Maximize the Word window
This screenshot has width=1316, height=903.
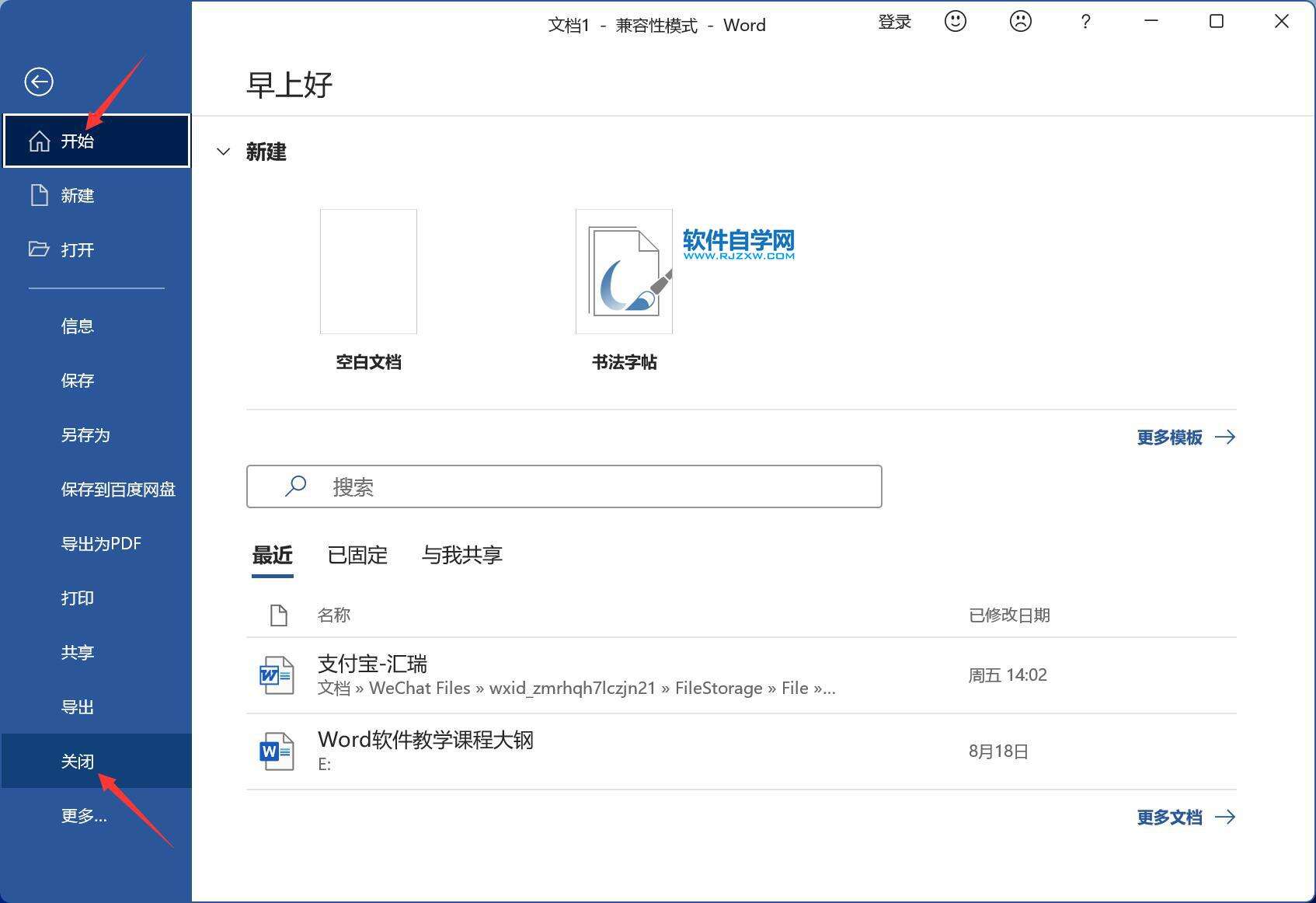(x=1217, y=21)
